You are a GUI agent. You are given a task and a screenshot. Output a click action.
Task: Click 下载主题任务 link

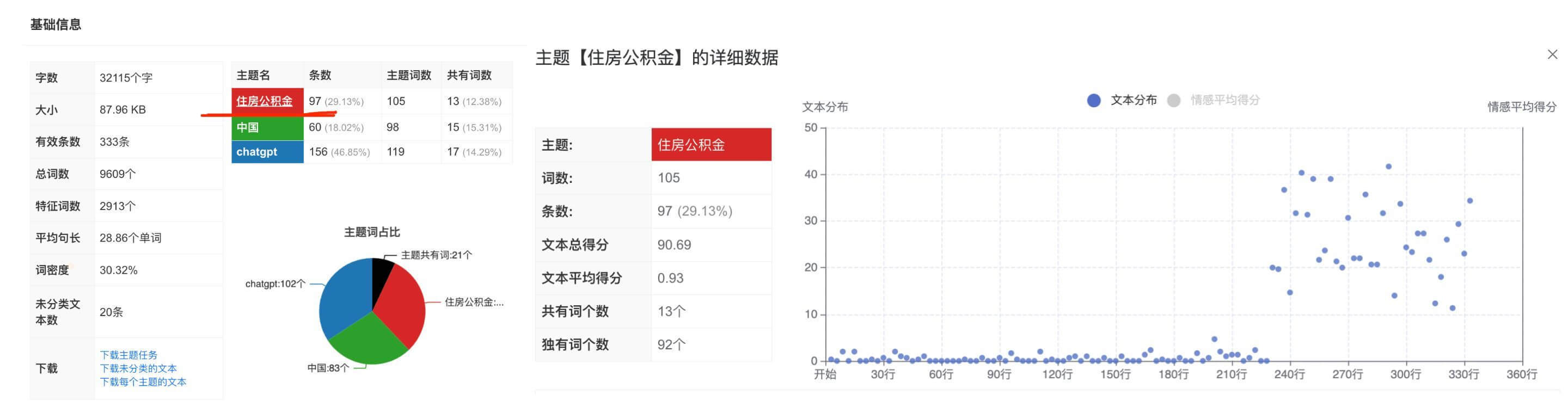(128, 355)
